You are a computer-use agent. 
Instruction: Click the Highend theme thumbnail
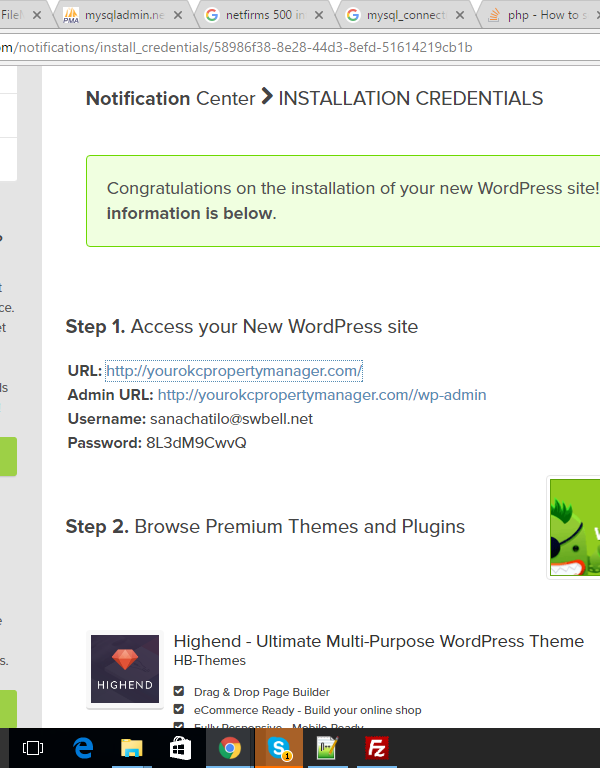(x=125, y=670)
